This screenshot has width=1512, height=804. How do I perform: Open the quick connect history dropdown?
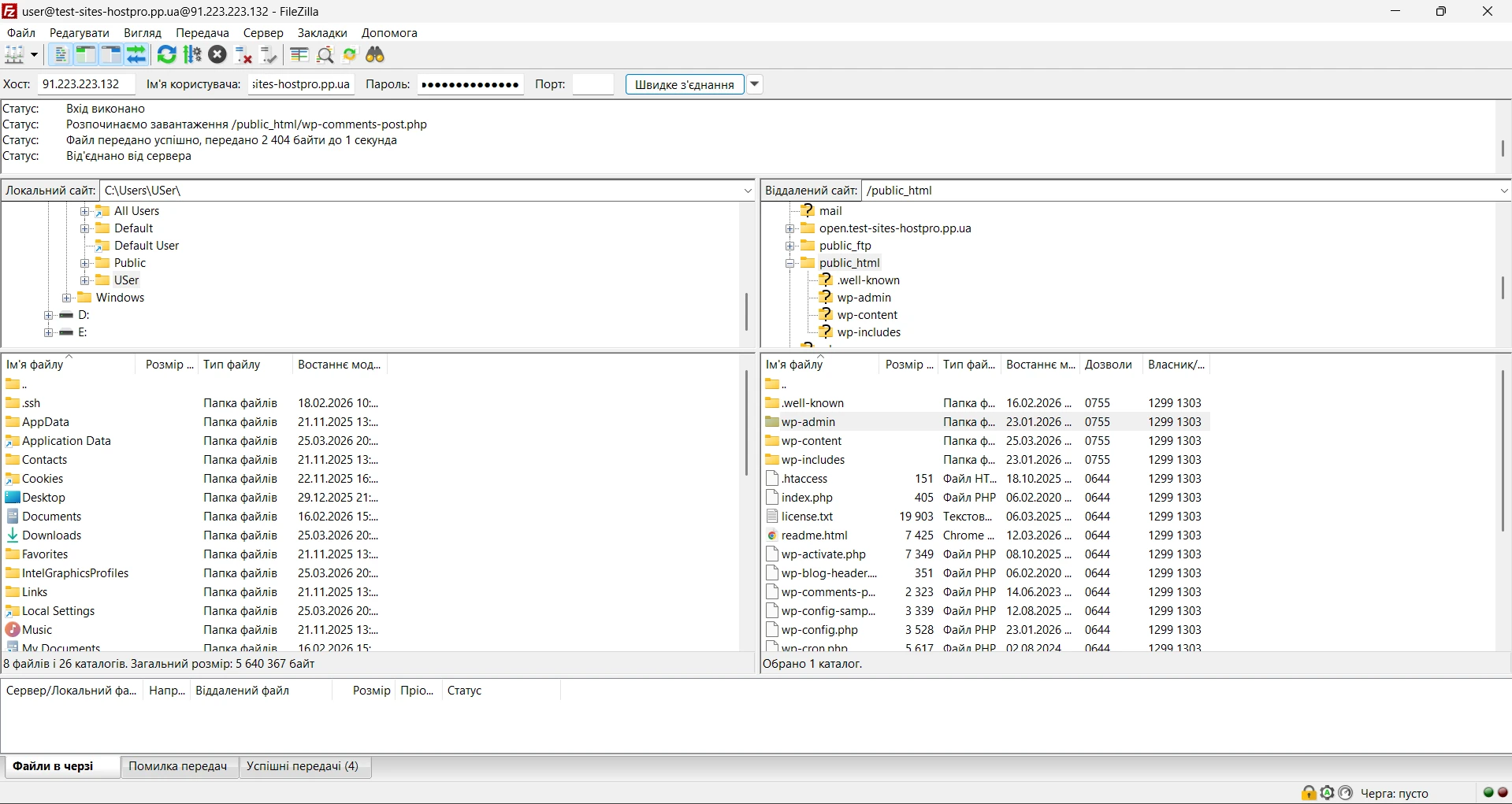tap(755, 84)
